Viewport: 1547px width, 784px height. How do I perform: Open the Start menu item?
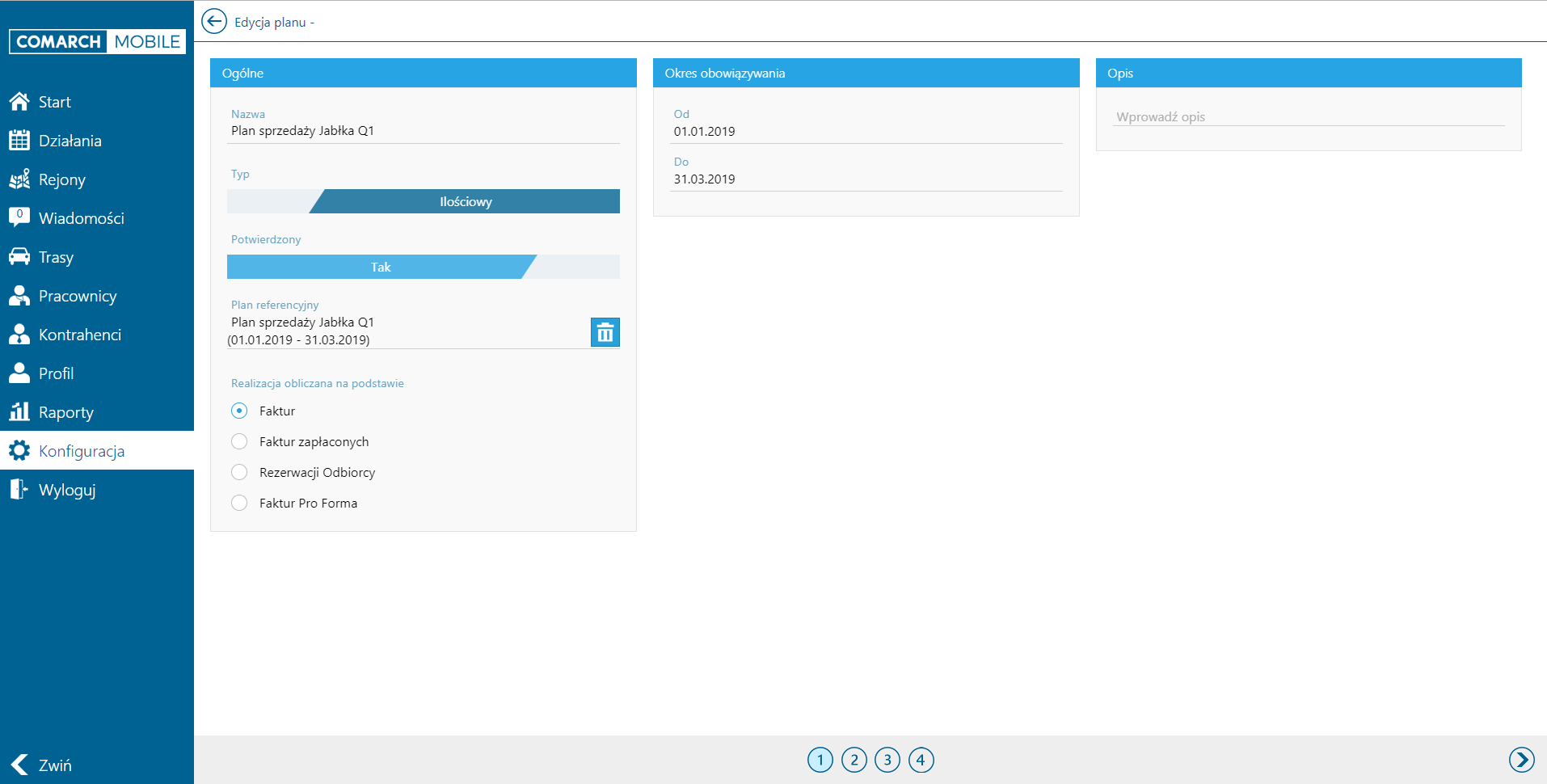pyautogui.click(x=97, y=101)
